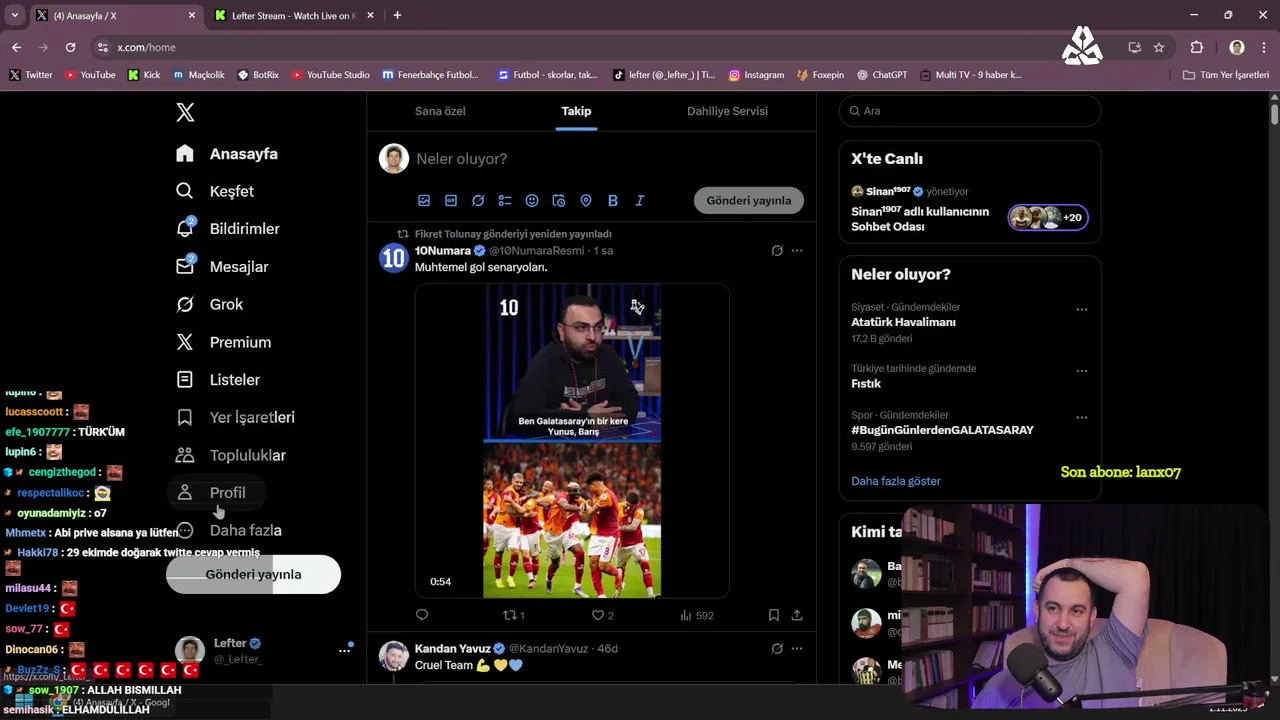
Task: Click Daha fazla göster link
Action: pyautogui.click(x=896, y=481)
